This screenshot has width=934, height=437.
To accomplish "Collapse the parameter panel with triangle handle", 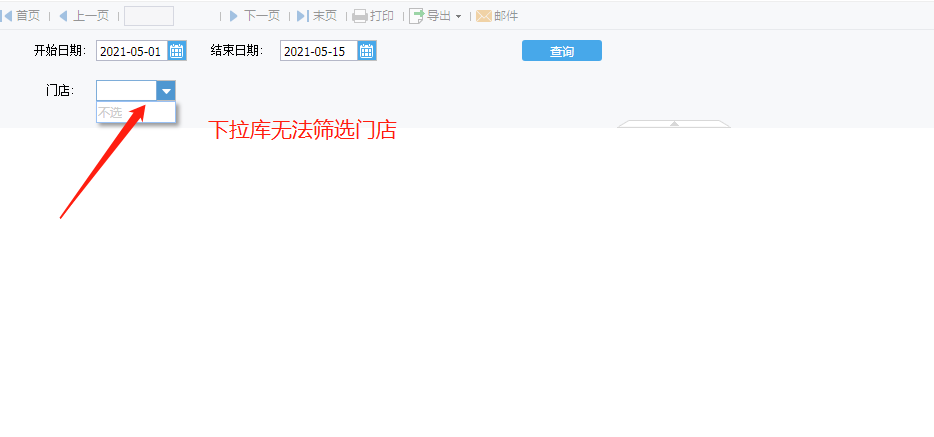I will [674, 124].
